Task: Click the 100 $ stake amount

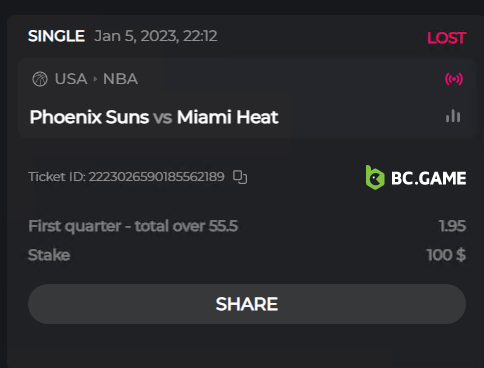Action: pyautogui.click(x=446, y=255)
